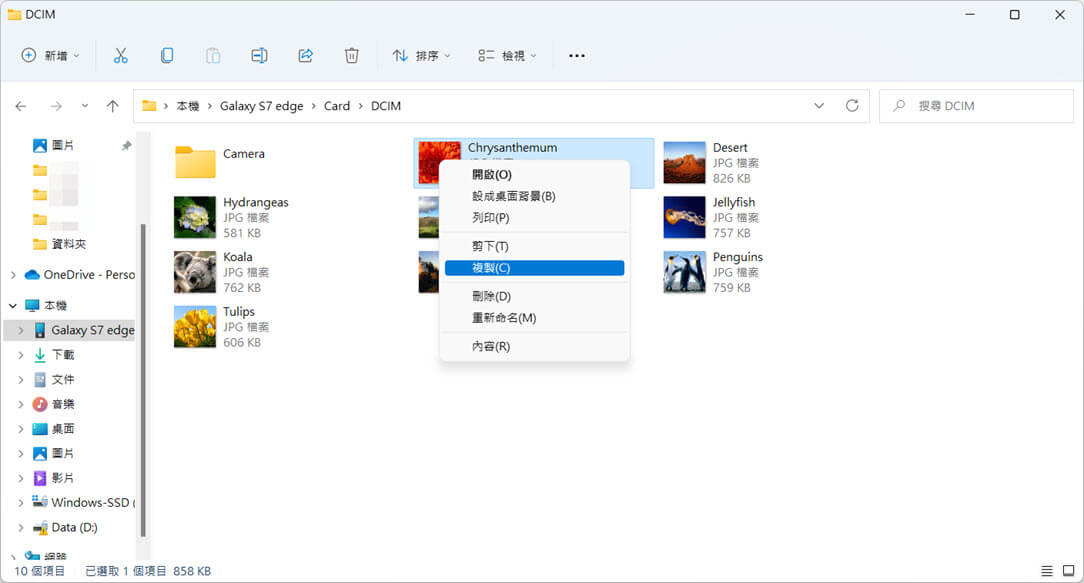This screenshot has width=1084, height=583.
Task: Expand the 下載 tree node
Action: coord(21,355)
